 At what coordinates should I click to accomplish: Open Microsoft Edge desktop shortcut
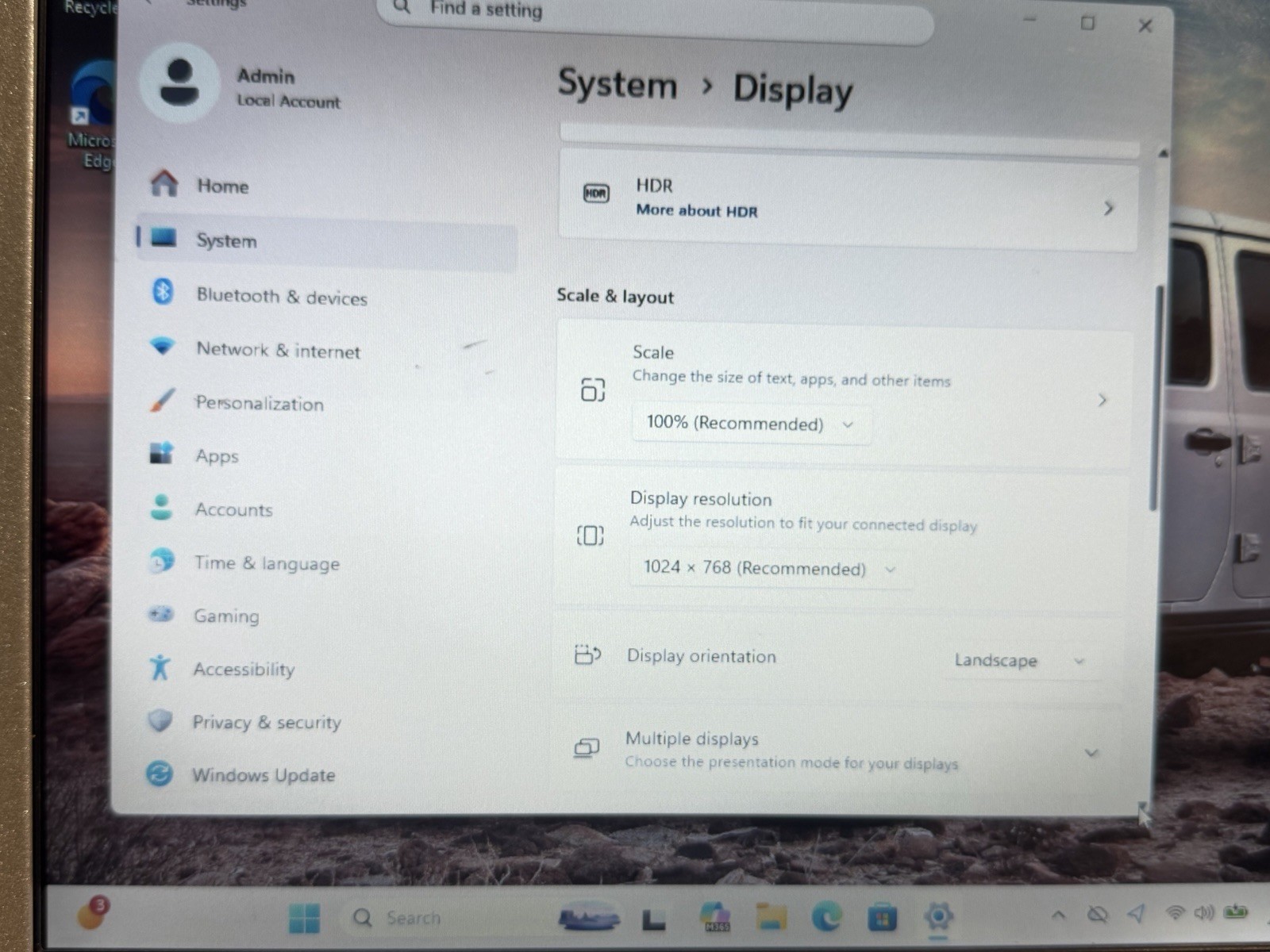click(94, 115)
